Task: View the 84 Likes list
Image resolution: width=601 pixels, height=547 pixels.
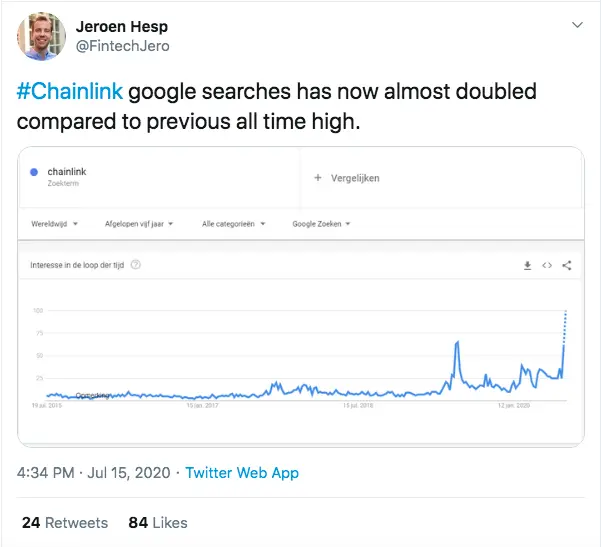Action: click(158, 522)
